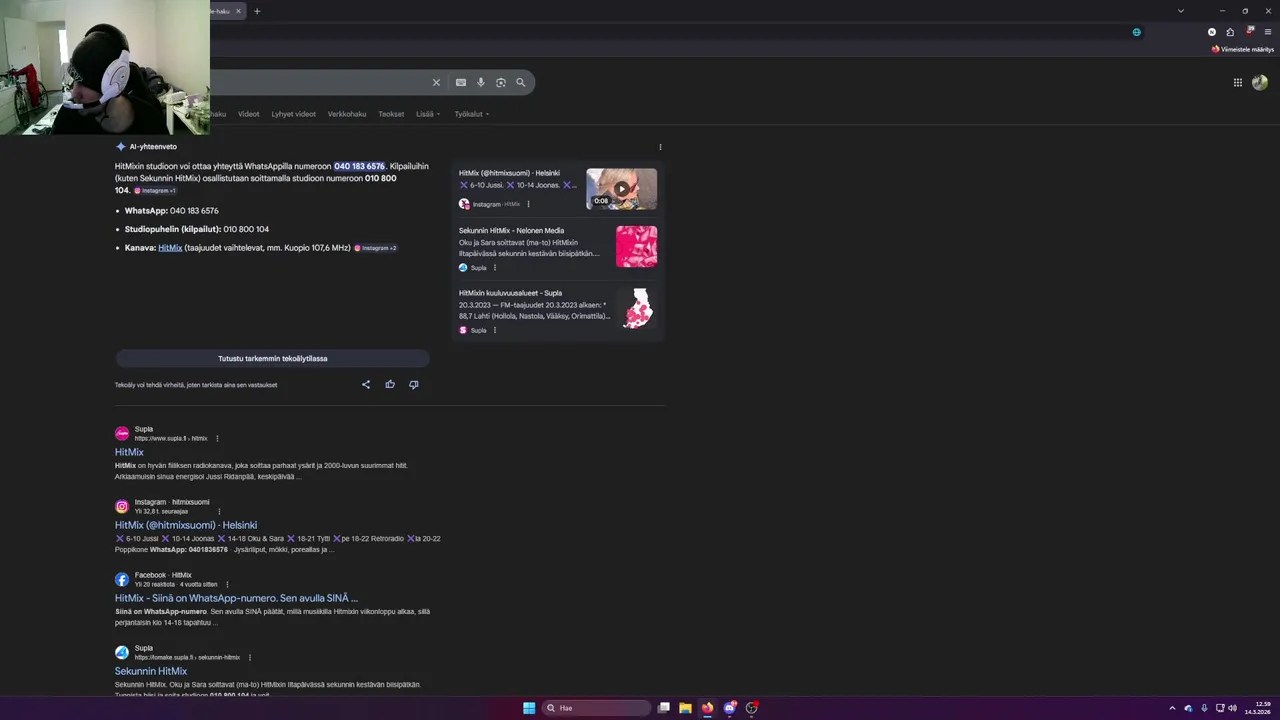Screen dimensions: 1280x720
Task: Click the red extension icon with badge
Action: 1250,31
